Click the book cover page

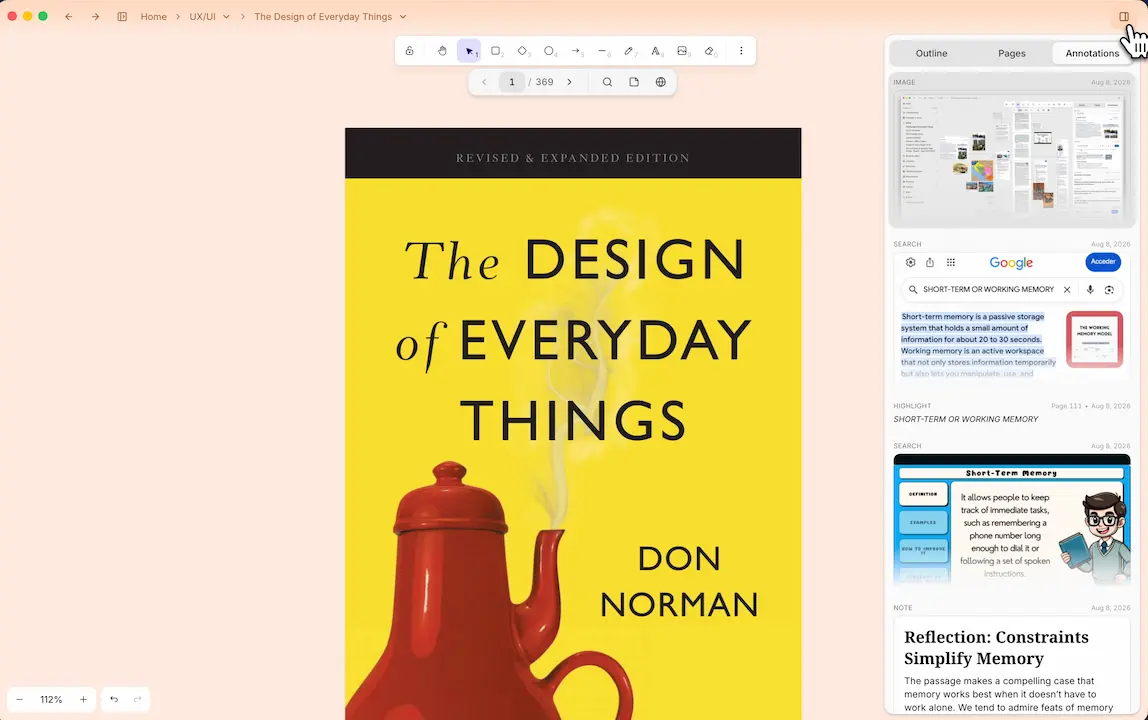[573, 423]
